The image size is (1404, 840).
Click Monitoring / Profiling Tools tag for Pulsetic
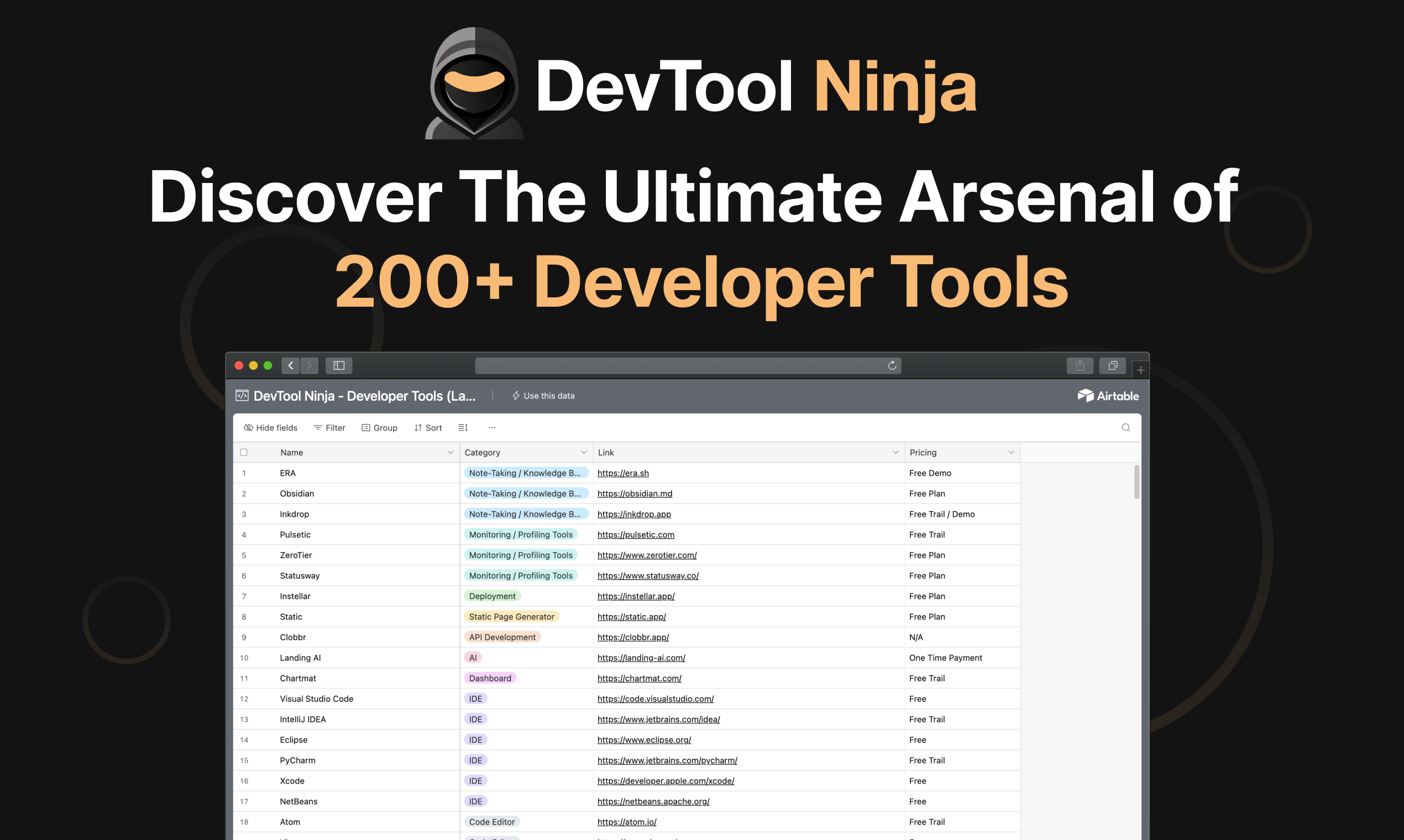(520, 534)
